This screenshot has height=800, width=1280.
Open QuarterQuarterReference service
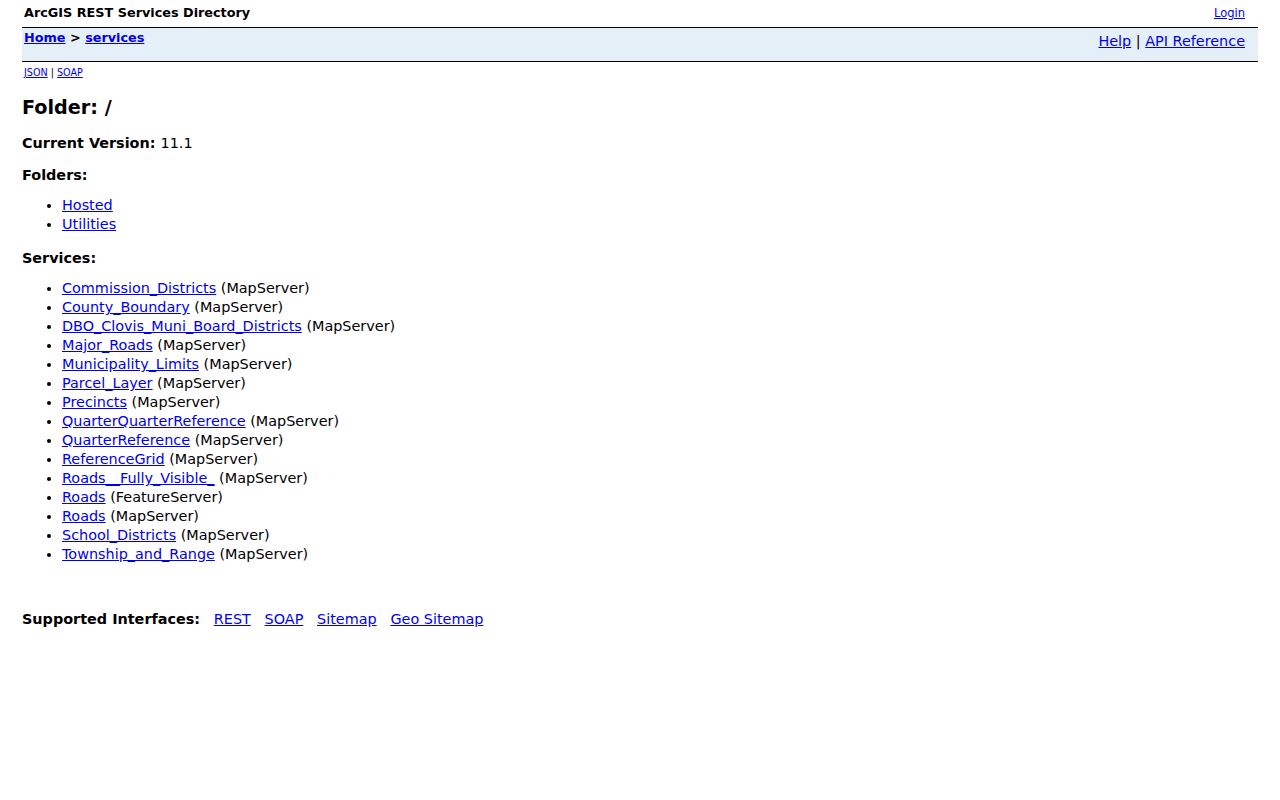154,421
